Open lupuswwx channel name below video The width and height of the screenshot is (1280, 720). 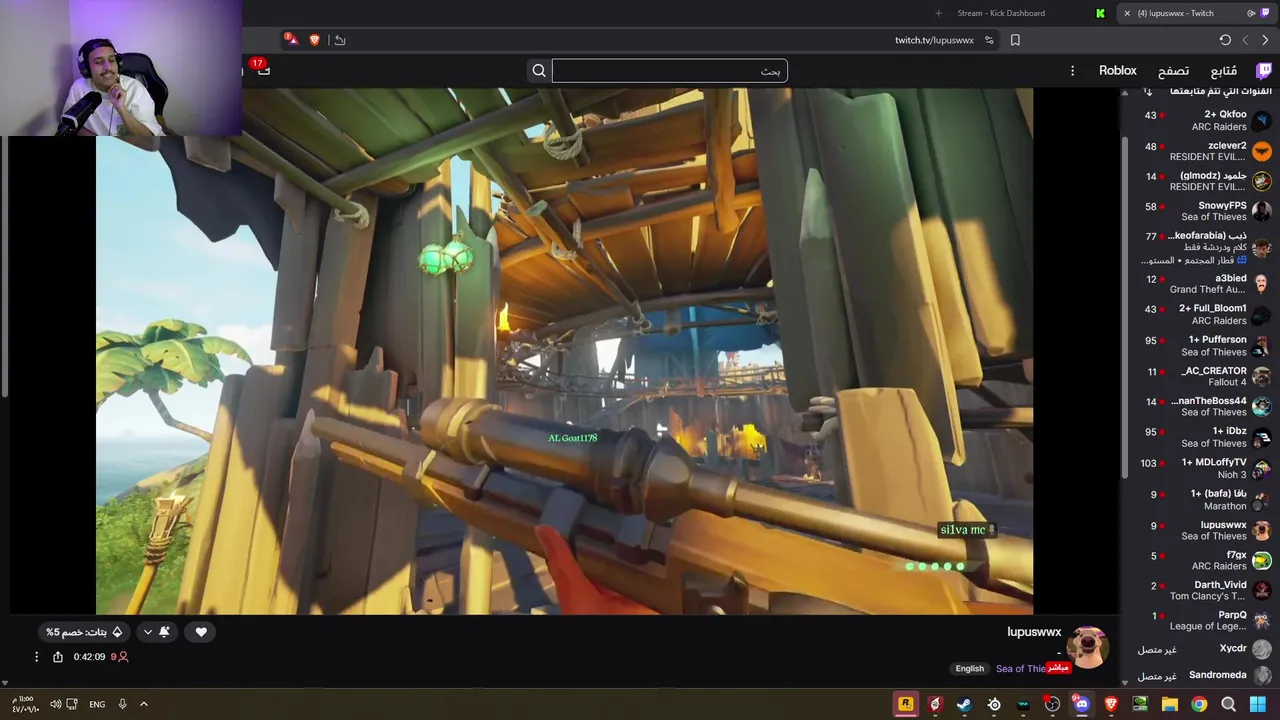coord(1034,632)
